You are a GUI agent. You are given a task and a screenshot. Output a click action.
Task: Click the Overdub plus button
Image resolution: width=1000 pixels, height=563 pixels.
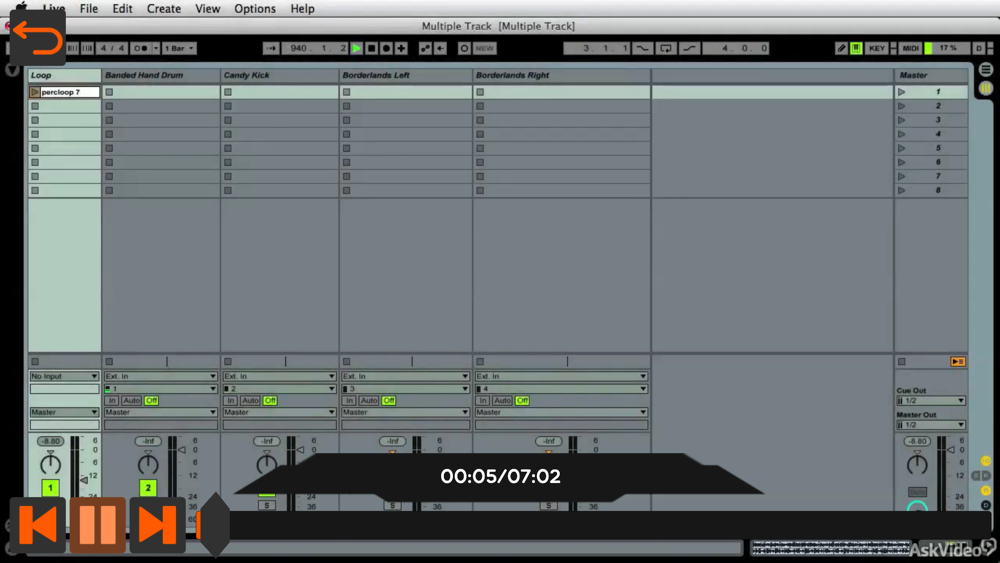pyautogui.click(x=401, y=48)
